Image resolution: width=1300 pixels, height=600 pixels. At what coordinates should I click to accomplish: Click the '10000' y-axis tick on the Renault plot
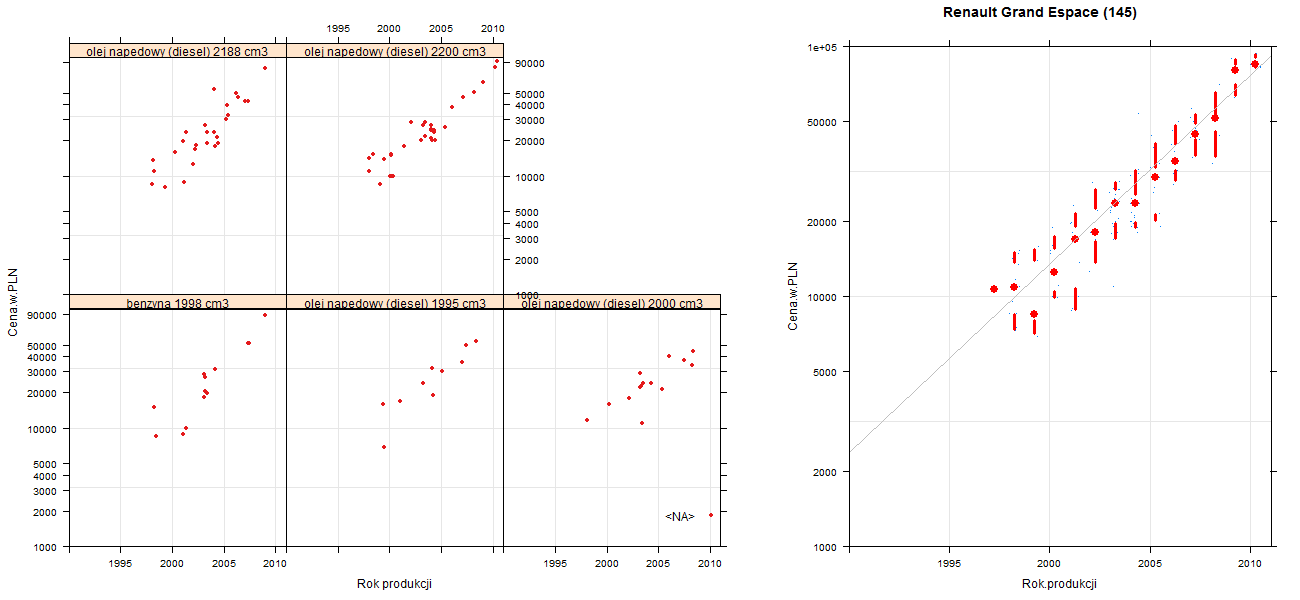point(824,297)
